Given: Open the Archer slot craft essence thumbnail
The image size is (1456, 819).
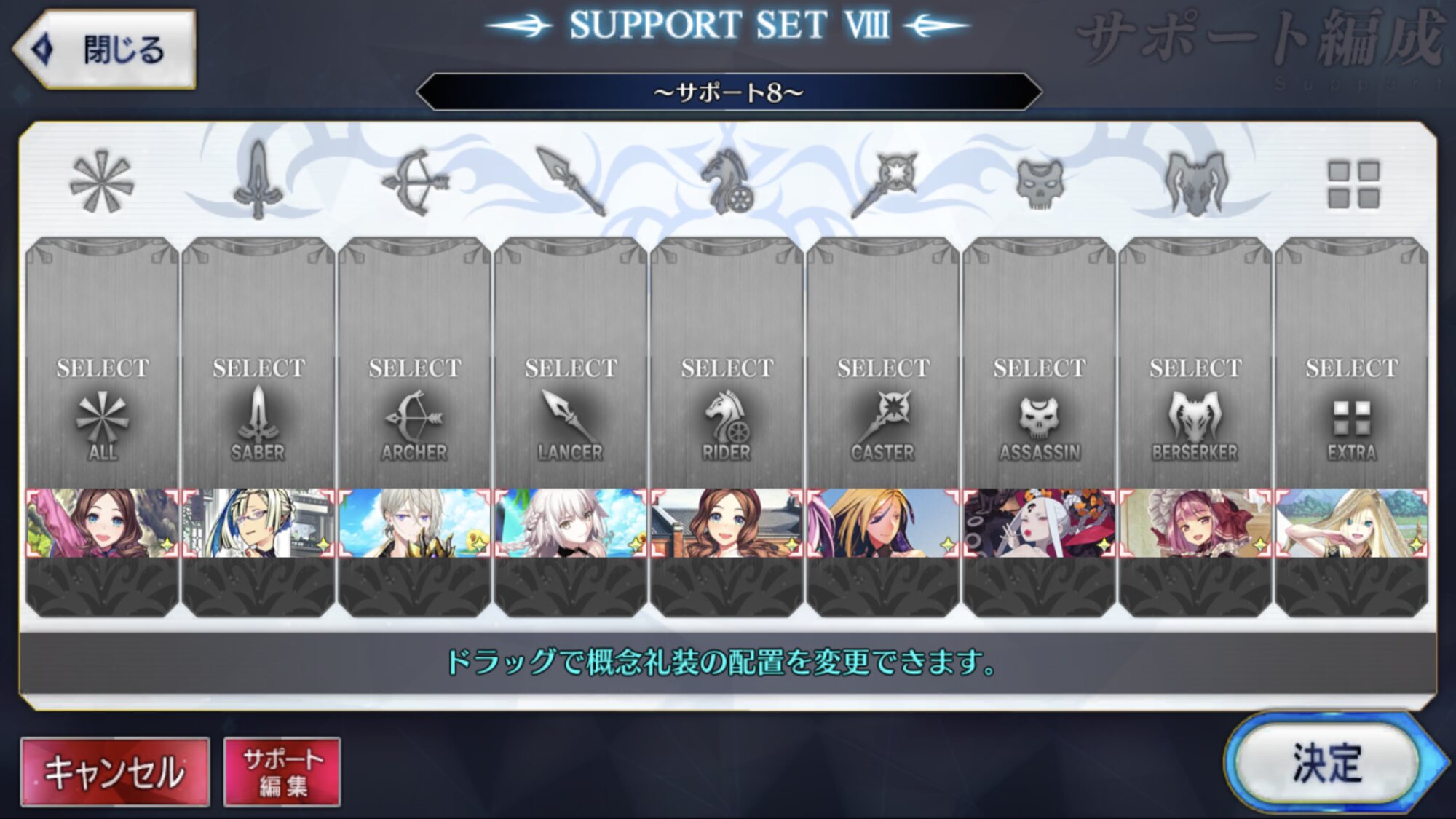Looking at the screenshot, I should tap(414, 523).
